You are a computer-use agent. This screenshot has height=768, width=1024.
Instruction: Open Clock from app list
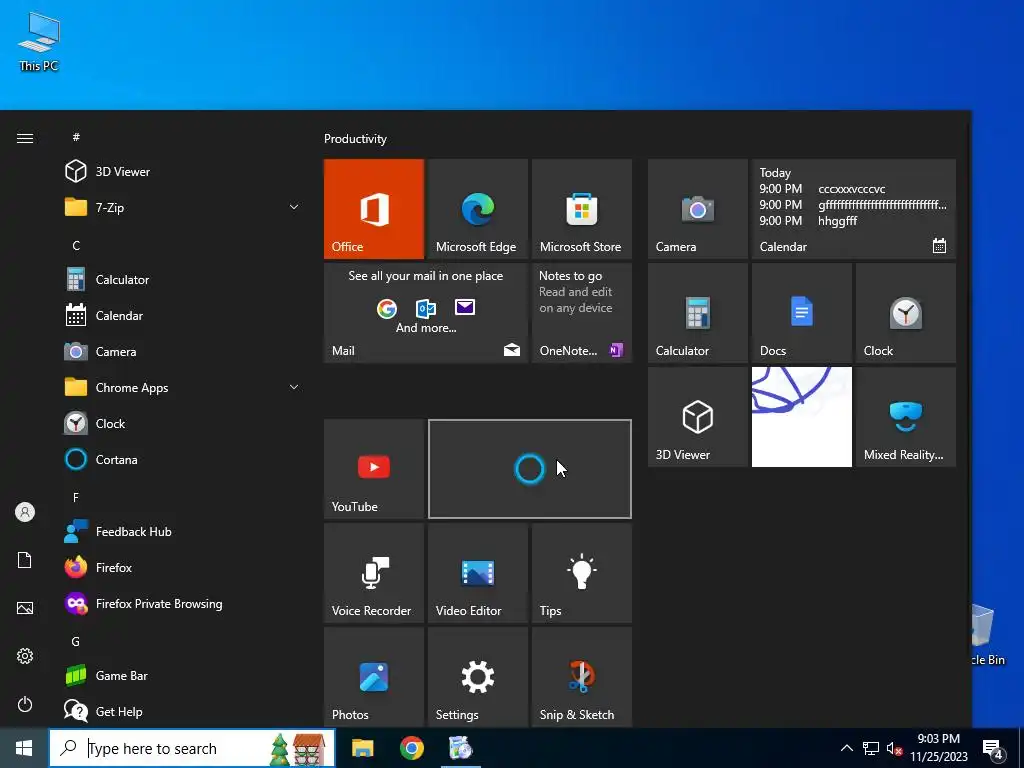[183, 424]
